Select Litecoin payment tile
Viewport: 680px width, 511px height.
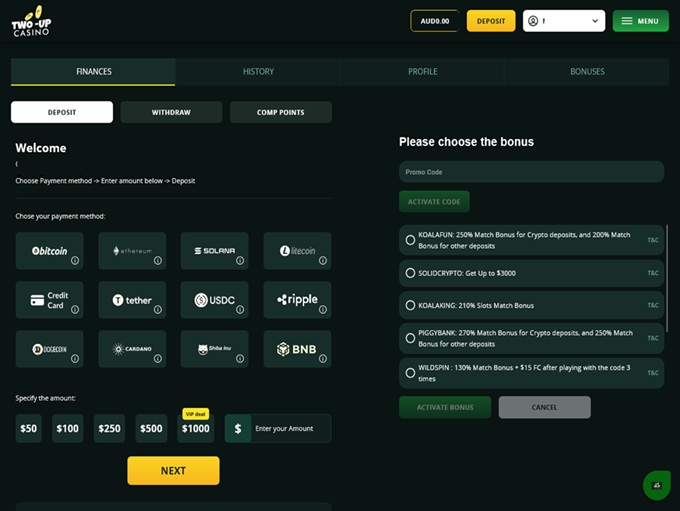click(x=297, y=251)
